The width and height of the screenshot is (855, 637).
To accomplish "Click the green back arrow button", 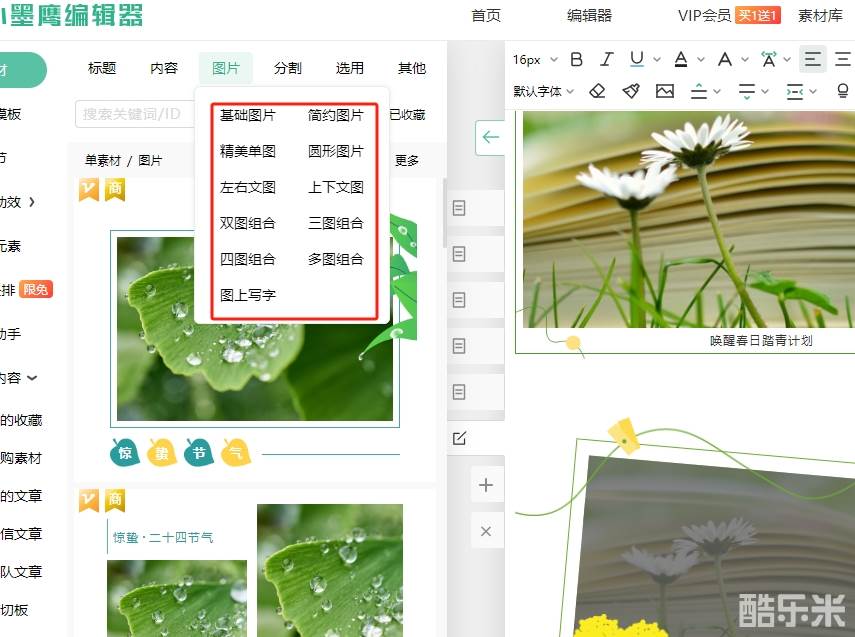I will [490, 137].
